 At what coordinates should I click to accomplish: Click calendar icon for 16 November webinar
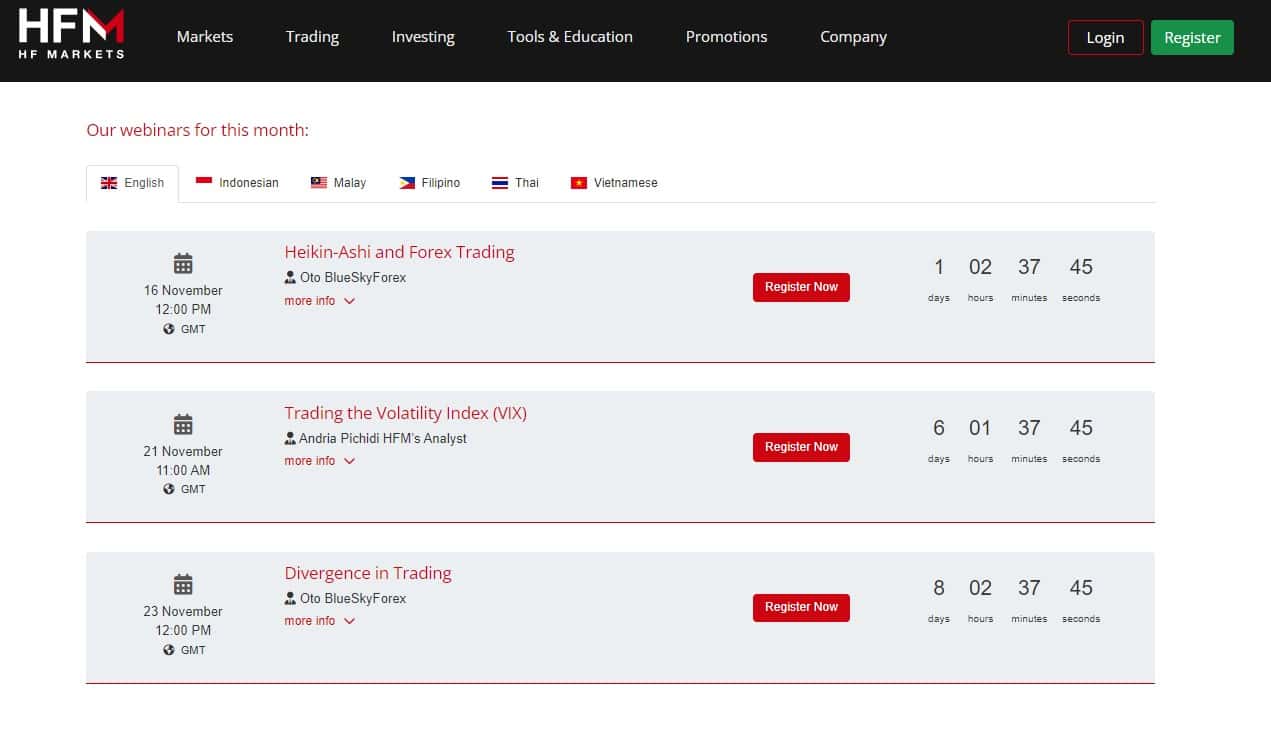[x=183, y=264]
